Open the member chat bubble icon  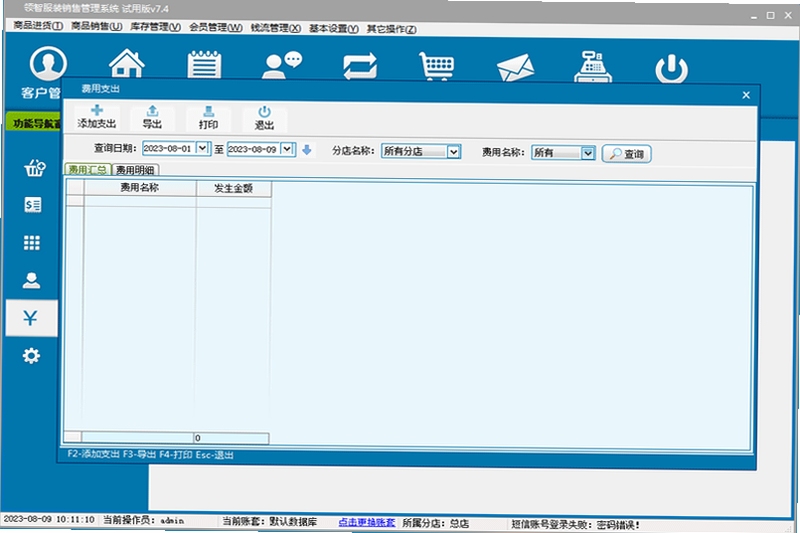click(x=282, y=65)
